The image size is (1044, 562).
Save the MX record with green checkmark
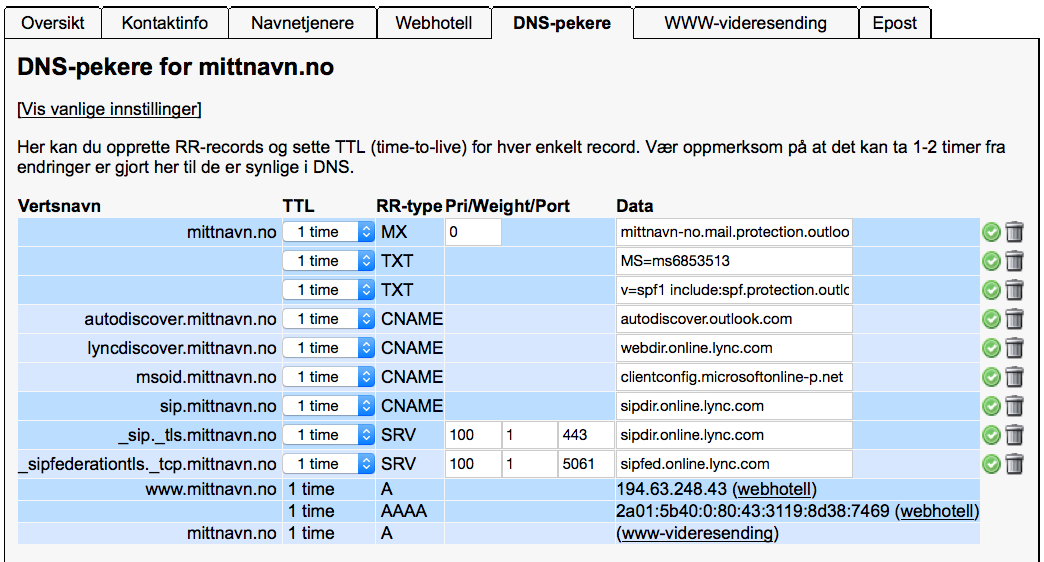991,232
